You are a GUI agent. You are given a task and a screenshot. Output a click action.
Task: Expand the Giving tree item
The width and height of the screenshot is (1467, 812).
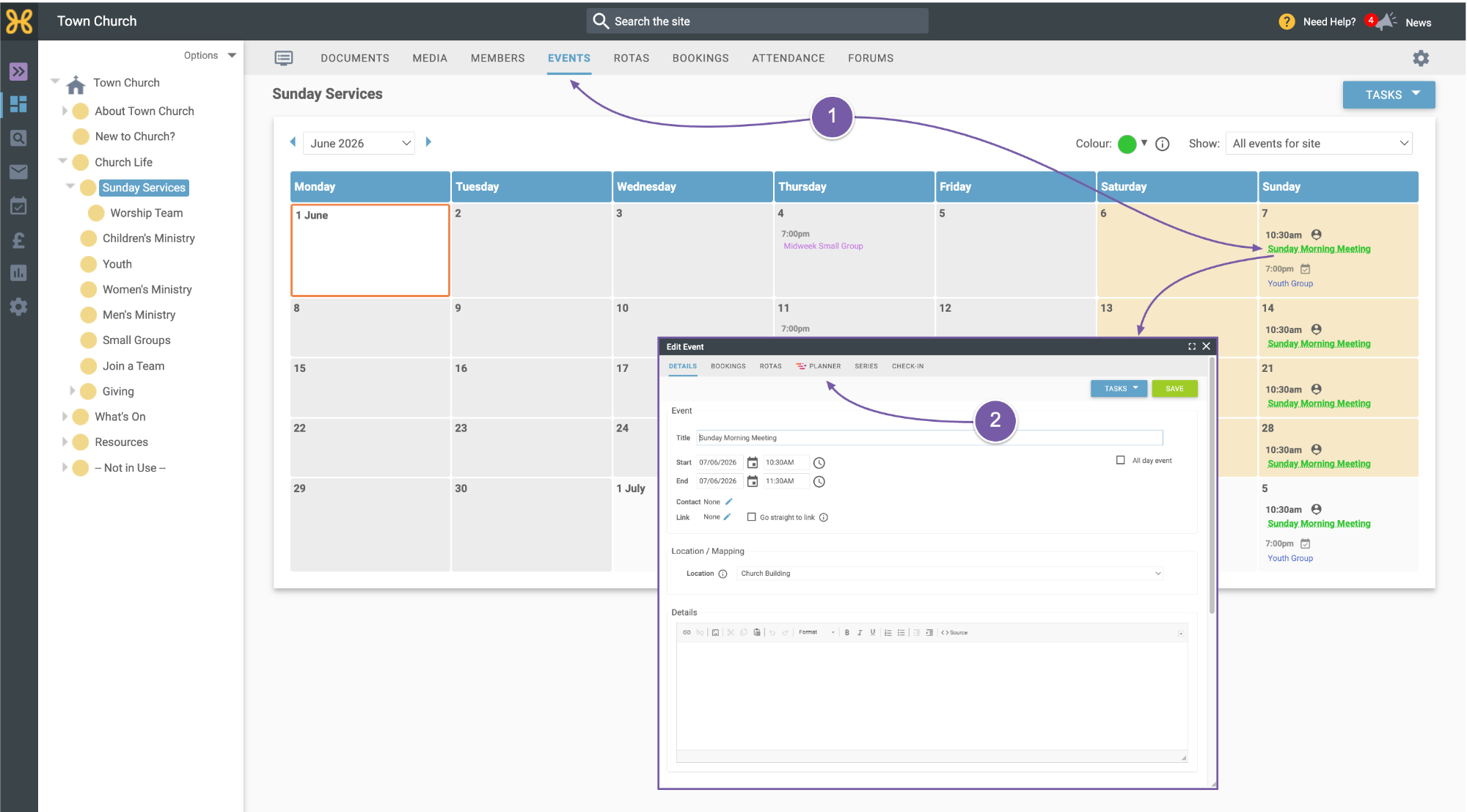tap(73, 391)
